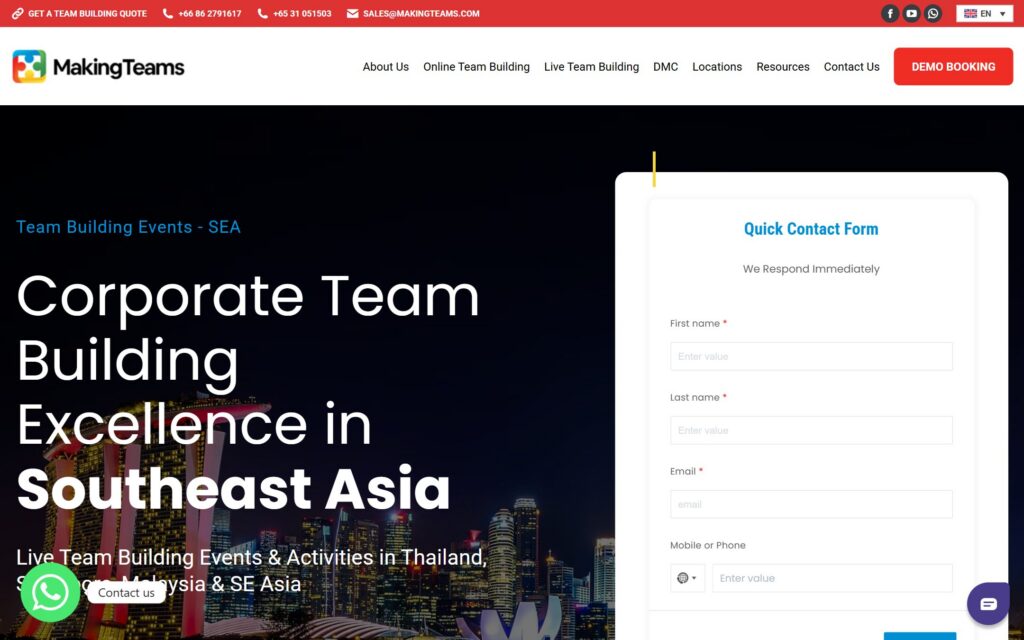1024x640 pixels.
Task: Click the We Respond Immediately text
Action: [x=811, y=268]
